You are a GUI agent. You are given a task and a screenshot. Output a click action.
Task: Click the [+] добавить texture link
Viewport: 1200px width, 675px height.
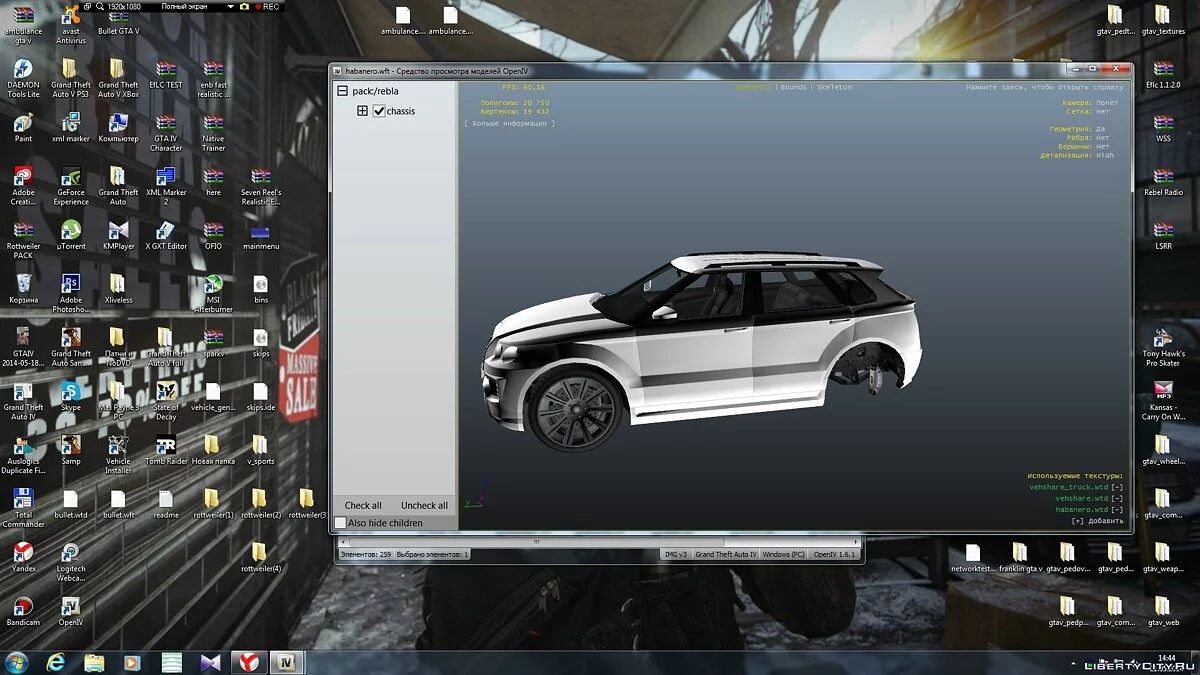pyautogui.click(x=1096, y=521)
